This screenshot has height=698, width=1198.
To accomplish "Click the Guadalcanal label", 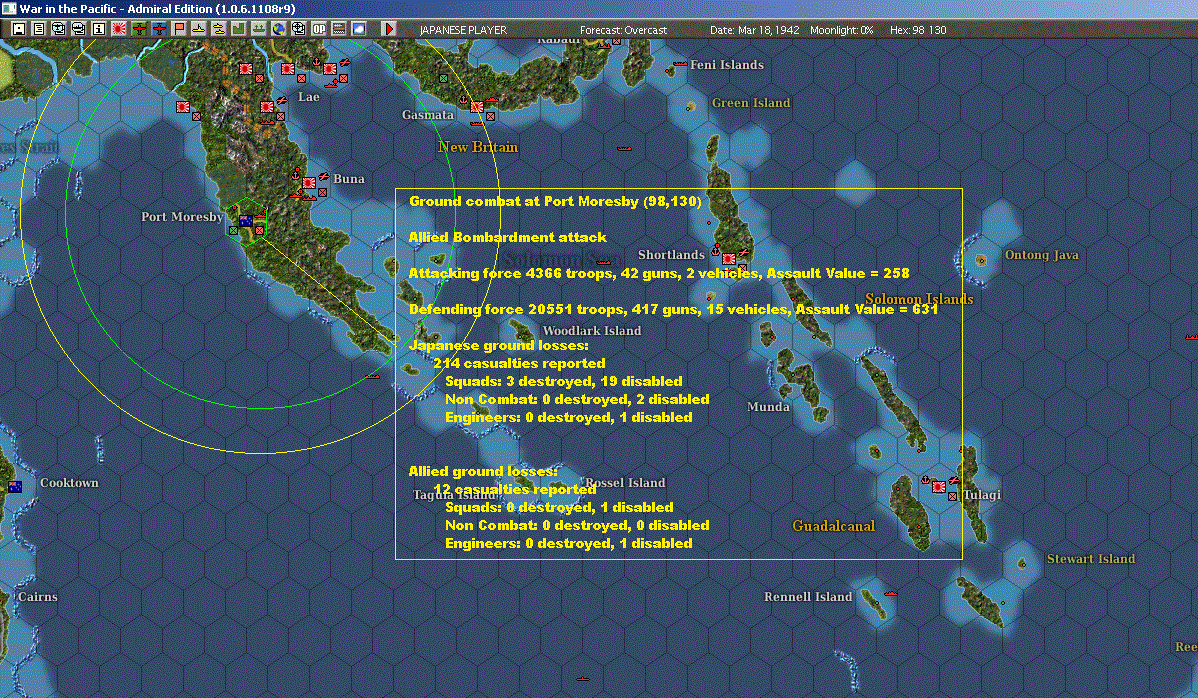I will pyautogui.click(x=834, y=526).
